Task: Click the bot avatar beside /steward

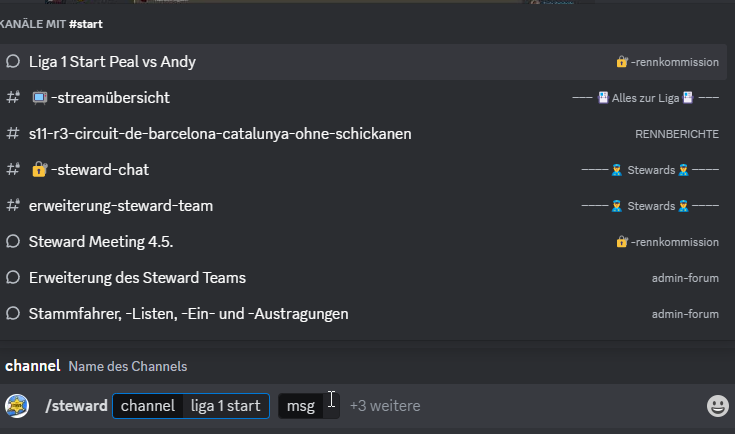Action: coord(17,406)
